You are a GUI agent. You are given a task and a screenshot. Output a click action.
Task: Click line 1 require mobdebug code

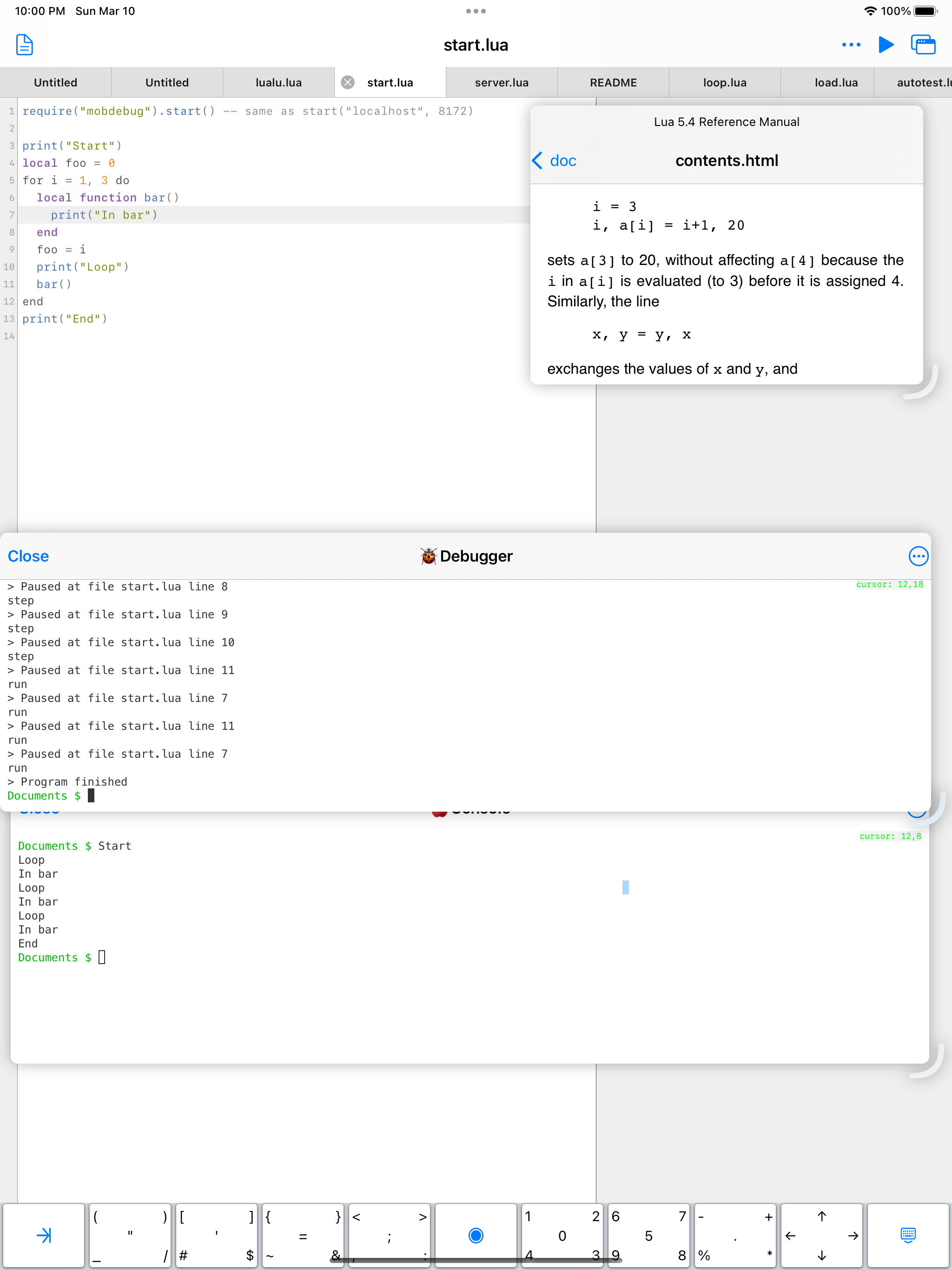[247, 111]
